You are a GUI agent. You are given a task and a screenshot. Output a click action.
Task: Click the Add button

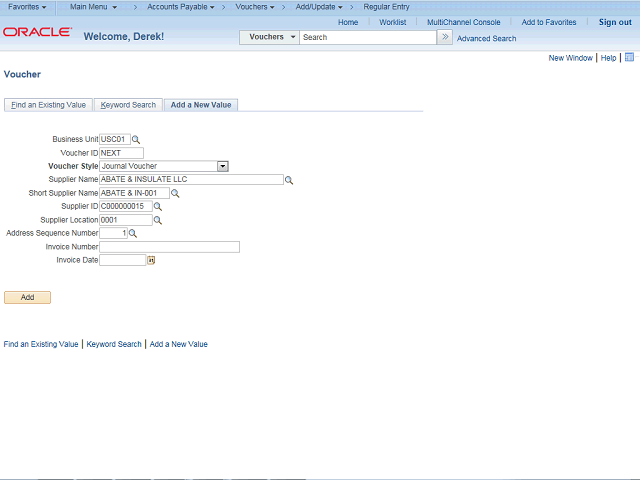(27, 297)
